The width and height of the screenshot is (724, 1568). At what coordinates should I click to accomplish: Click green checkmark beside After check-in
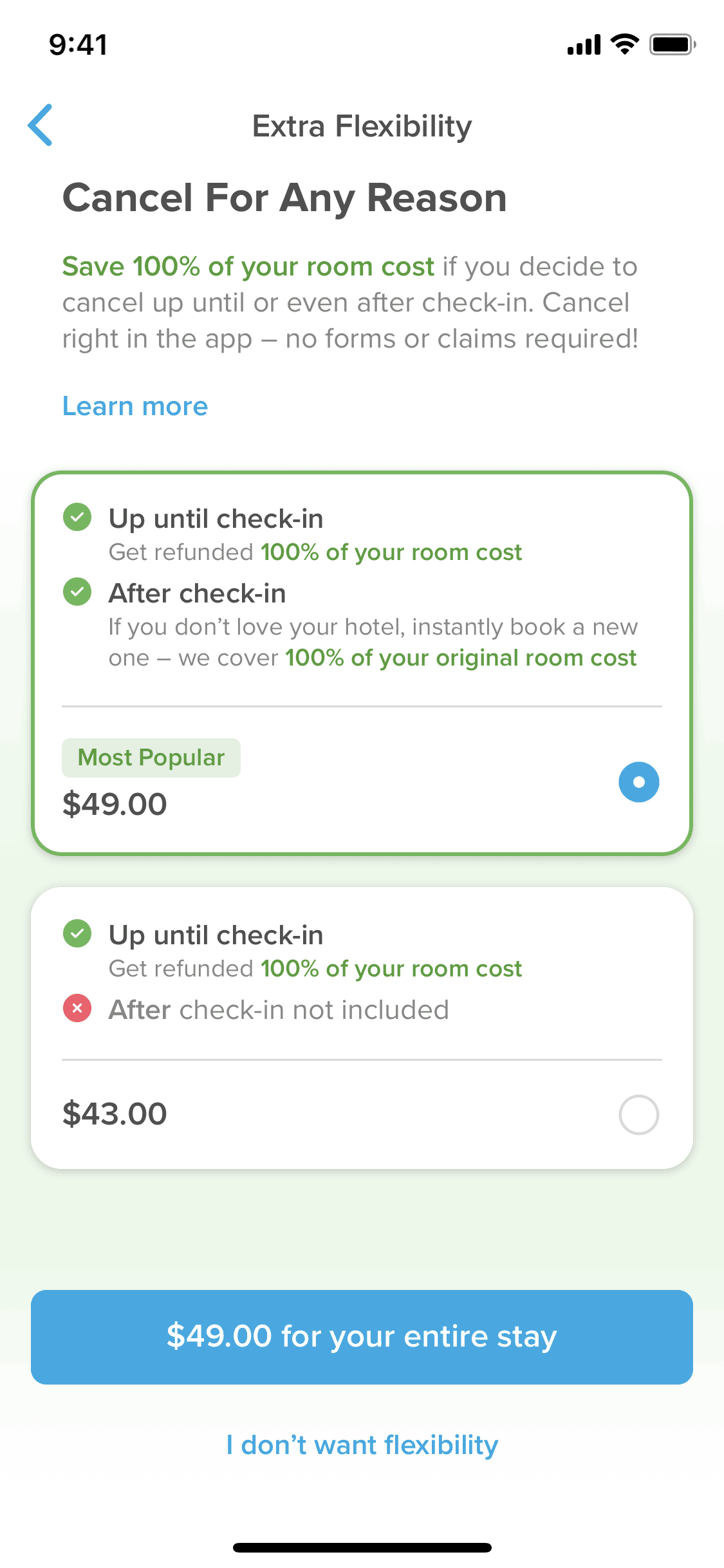tap(77, 592)
